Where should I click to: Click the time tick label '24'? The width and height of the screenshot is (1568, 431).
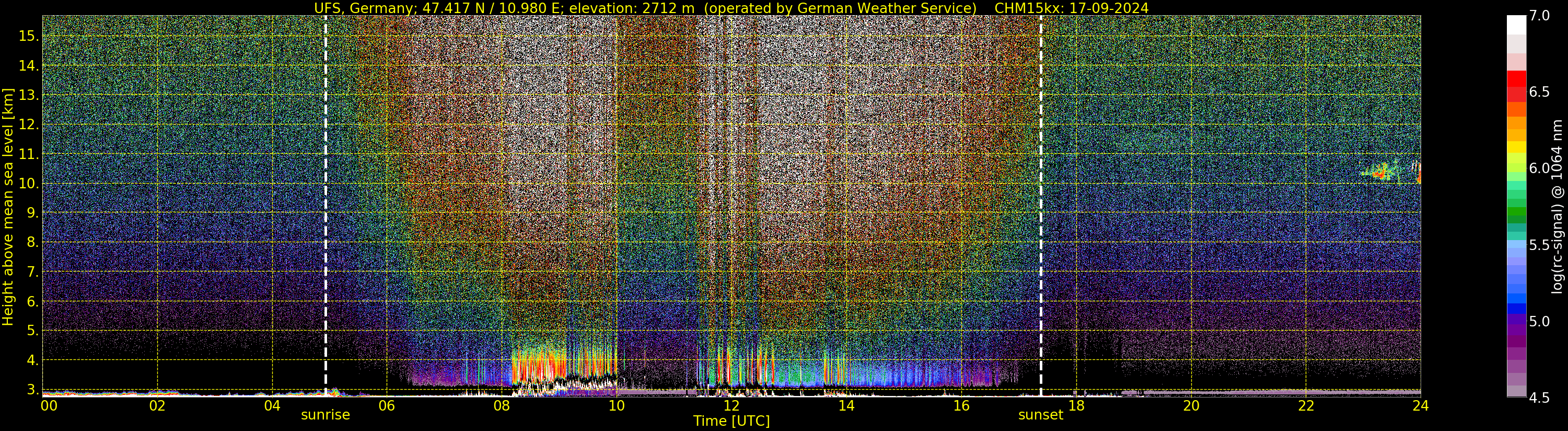pos(1421,405)
